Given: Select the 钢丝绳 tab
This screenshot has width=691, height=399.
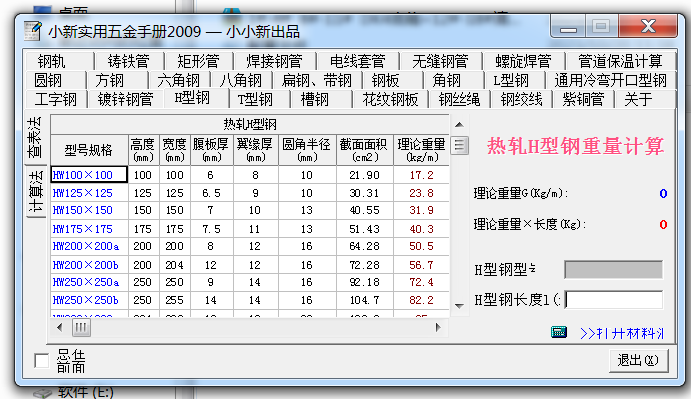Looking at the screenshot, I should pos(459,100).
